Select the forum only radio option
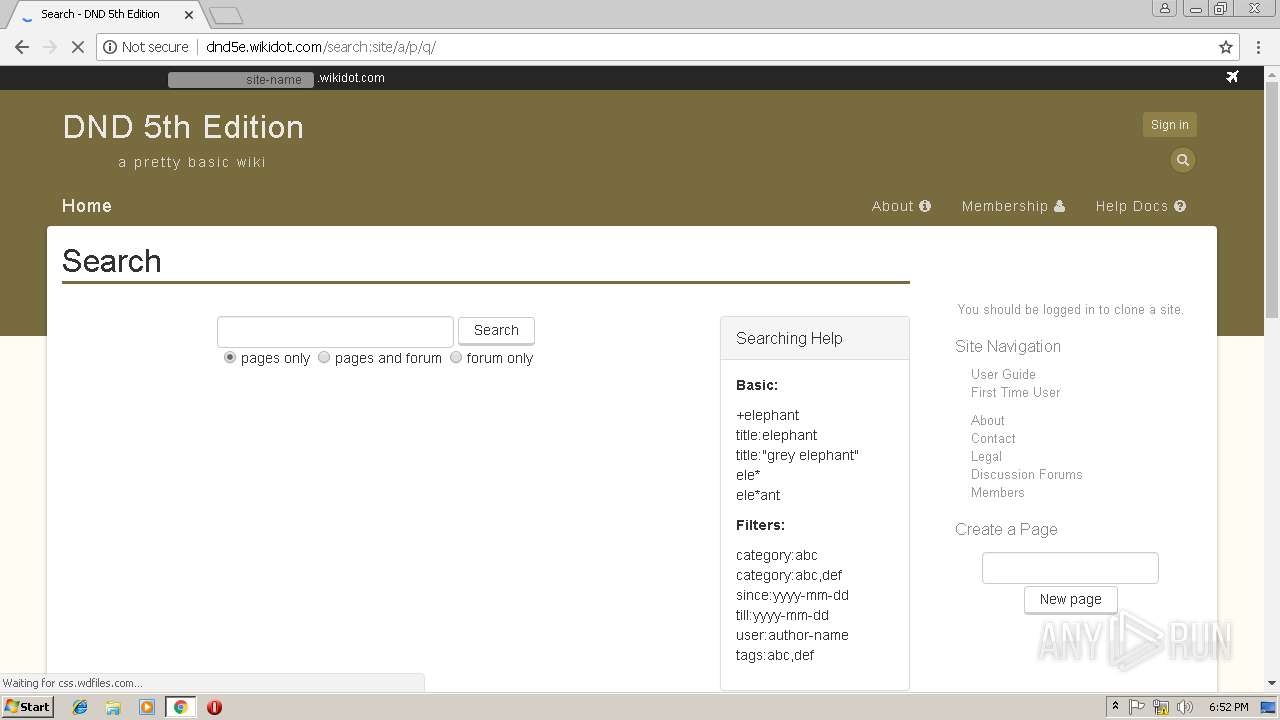Screen dimensions: 1280x720 (x=456, y=357)
